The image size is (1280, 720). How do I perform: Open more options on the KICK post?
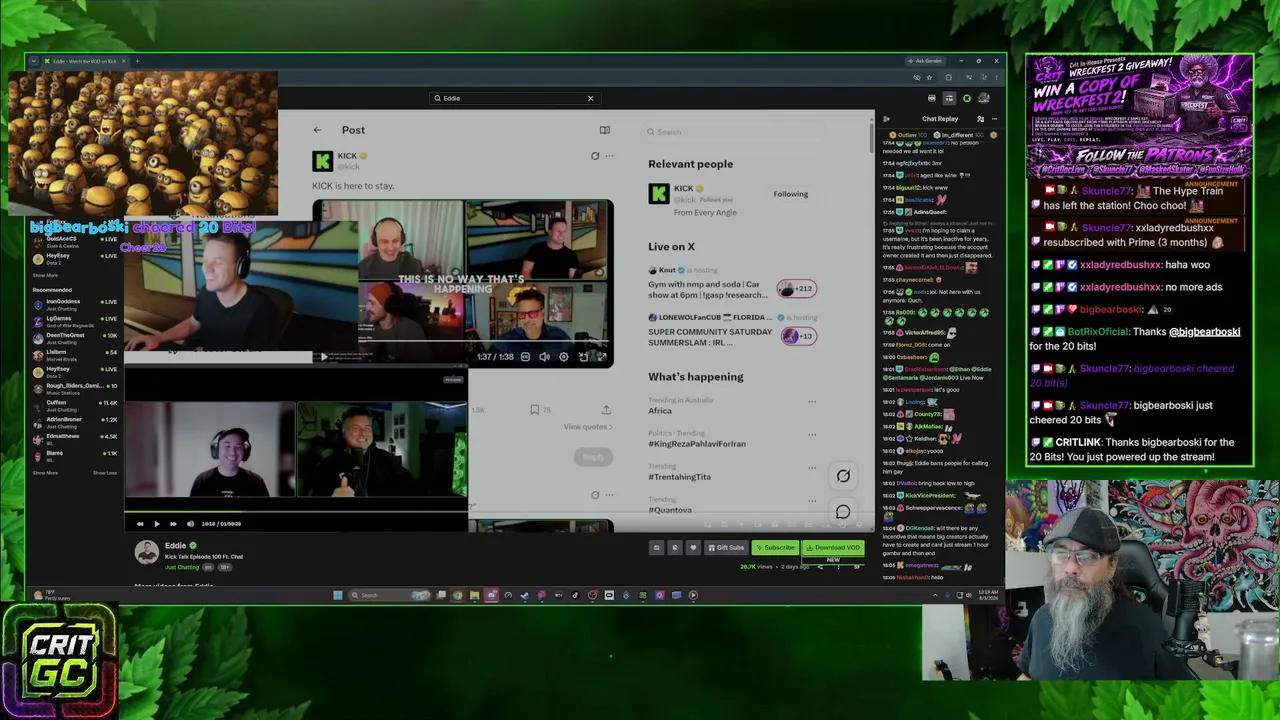coord(609,156)
